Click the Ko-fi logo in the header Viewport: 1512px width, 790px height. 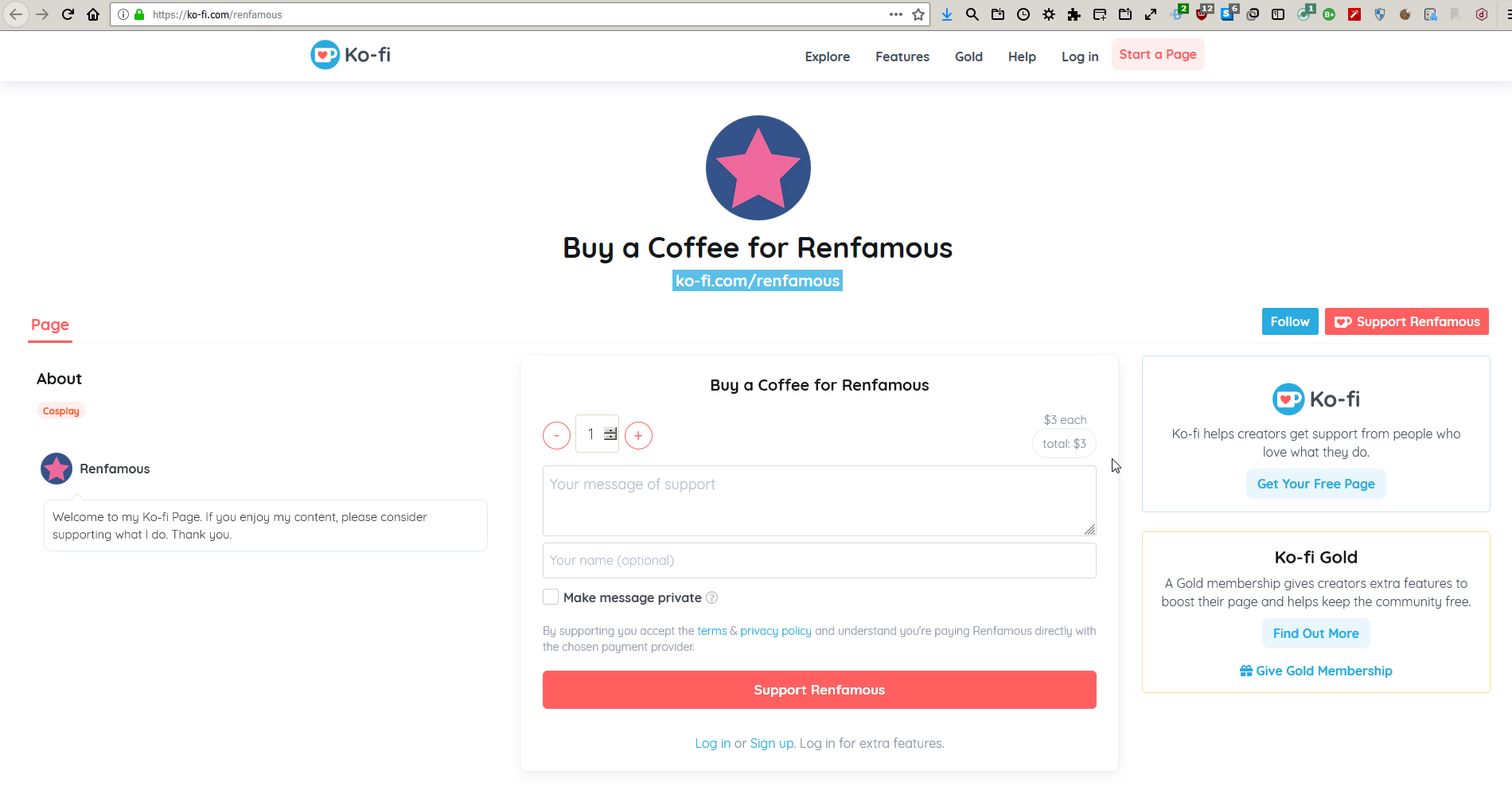pyautogui.click(x=350, y=55)
